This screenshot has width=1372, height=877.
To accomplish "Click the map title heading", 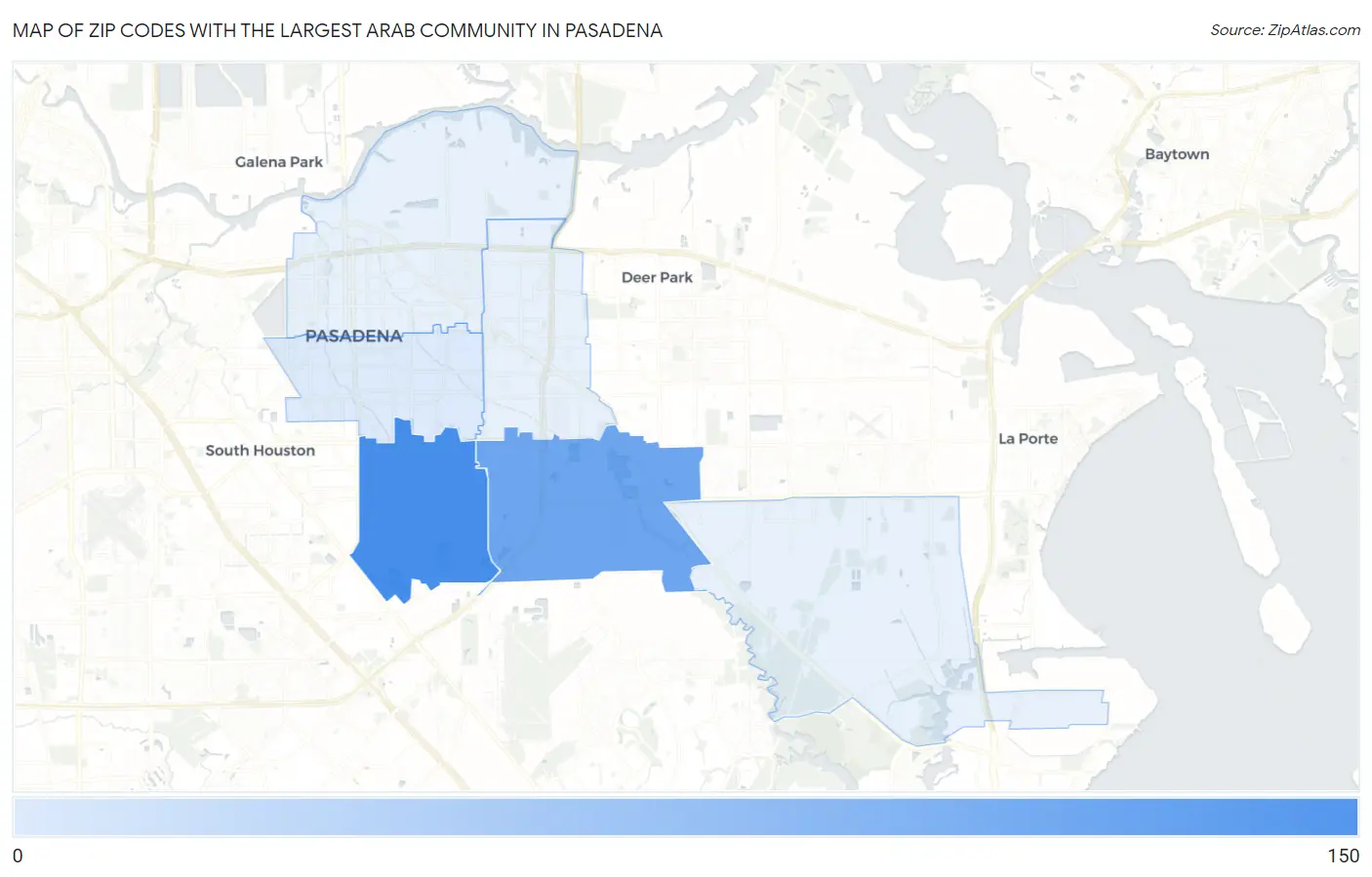I will click(338, 30).
